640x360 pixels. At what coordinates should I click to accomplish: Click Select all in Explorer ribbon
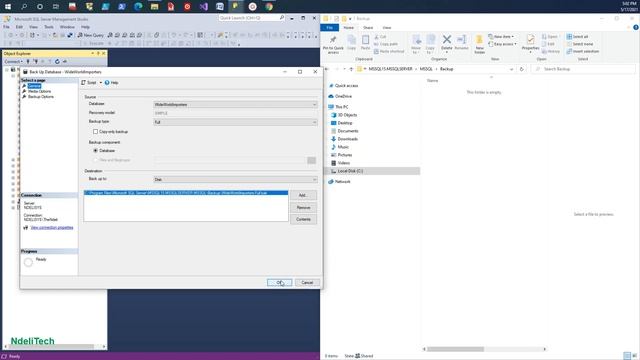tap(577, 36)
